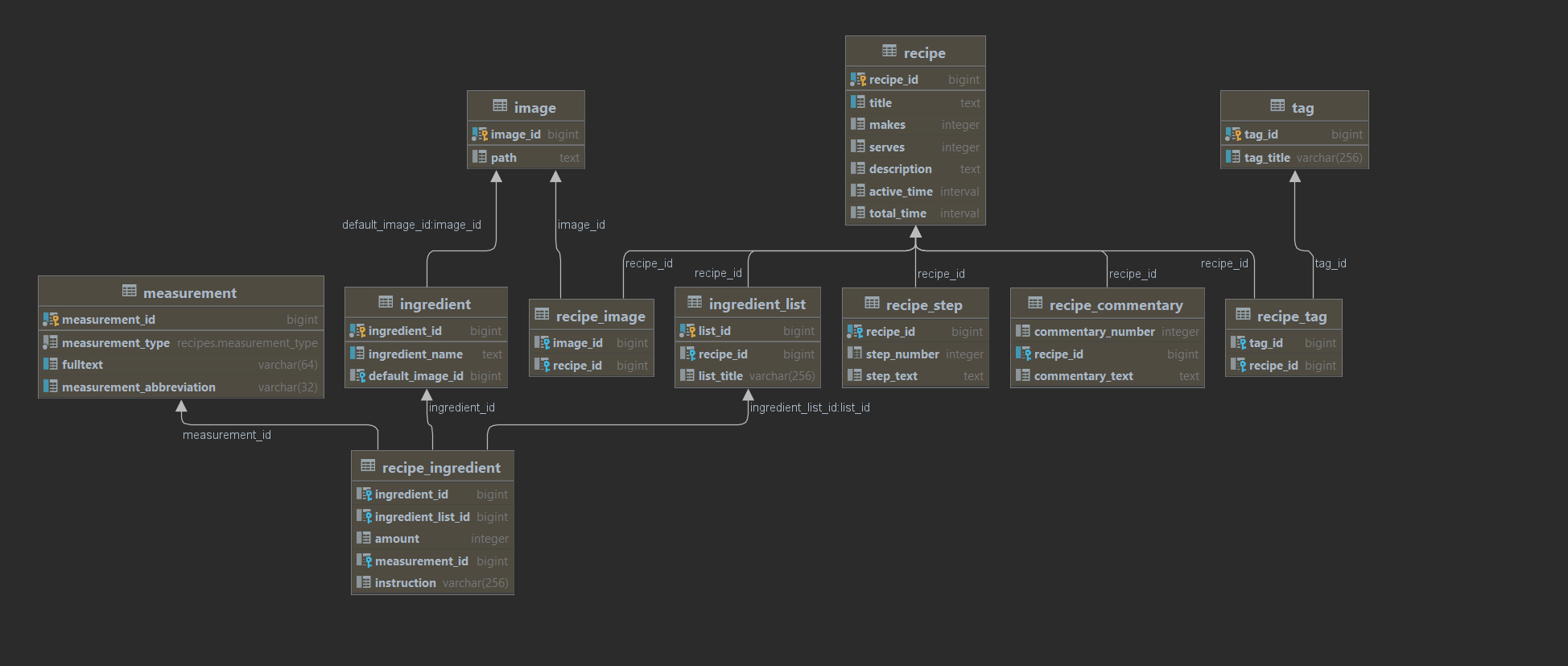Viewport: 1568px width, 666px height.
Task: Select the ingredient_list table title
Action: click(757, 304)
